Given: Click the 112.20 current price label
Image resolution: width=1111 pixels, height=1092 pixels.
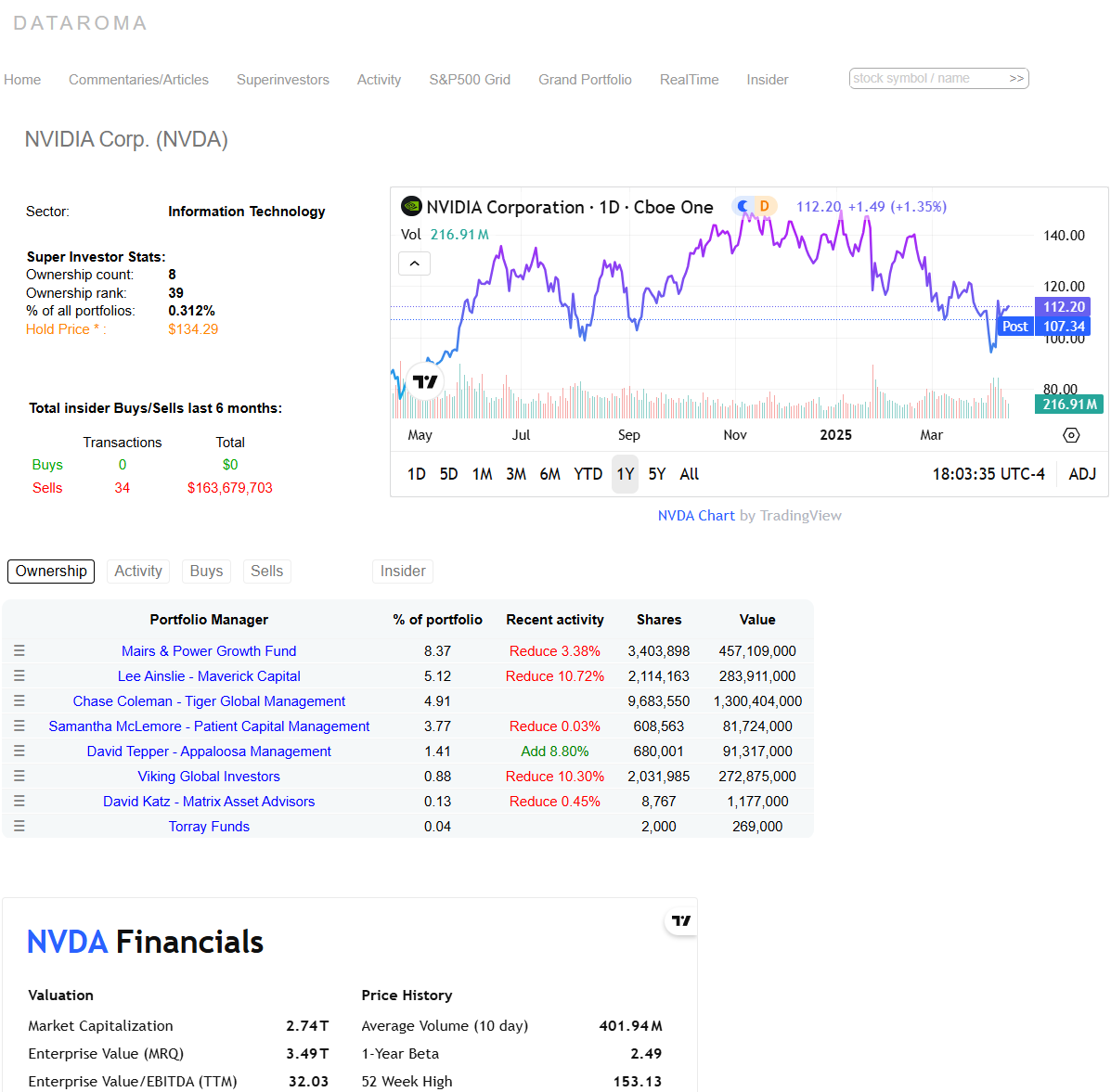Looking at the screenshot, I should pyautogui.click(x=1063, y=307).
